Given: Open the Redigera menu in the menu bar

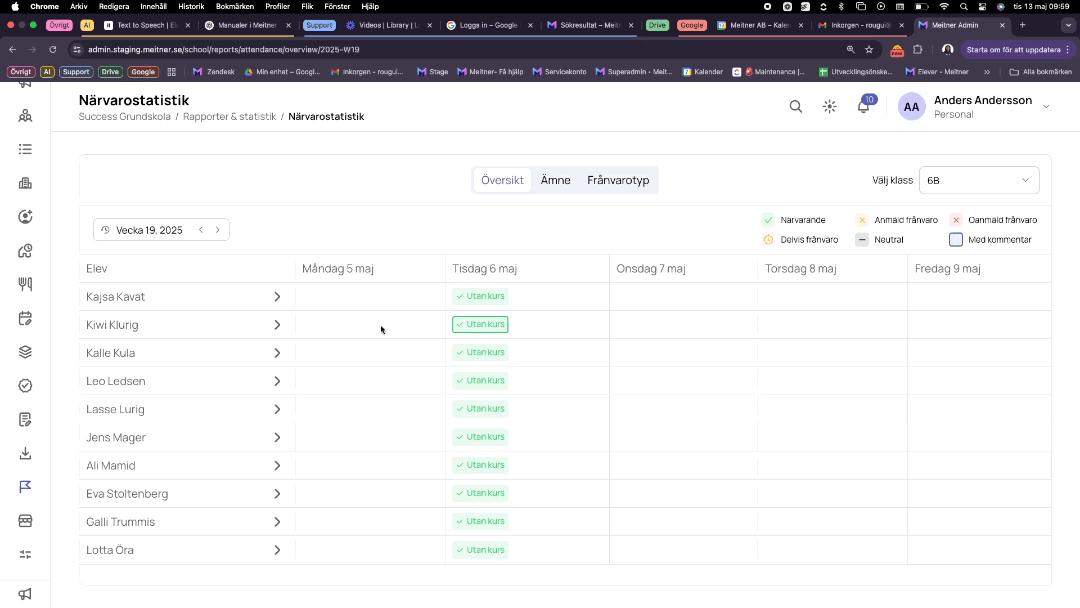Looking at the screenshot, I should (114, 6).
